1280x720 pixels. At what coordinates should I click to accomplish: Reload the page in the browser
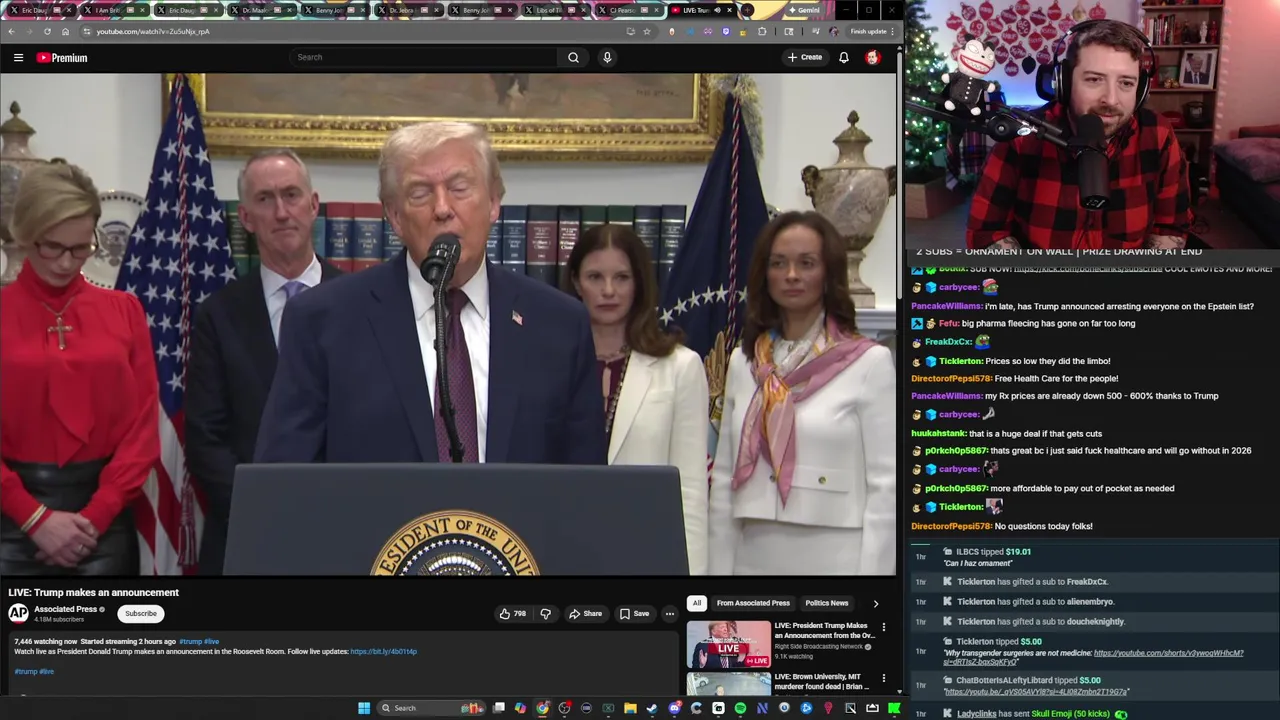pos(47,31)
